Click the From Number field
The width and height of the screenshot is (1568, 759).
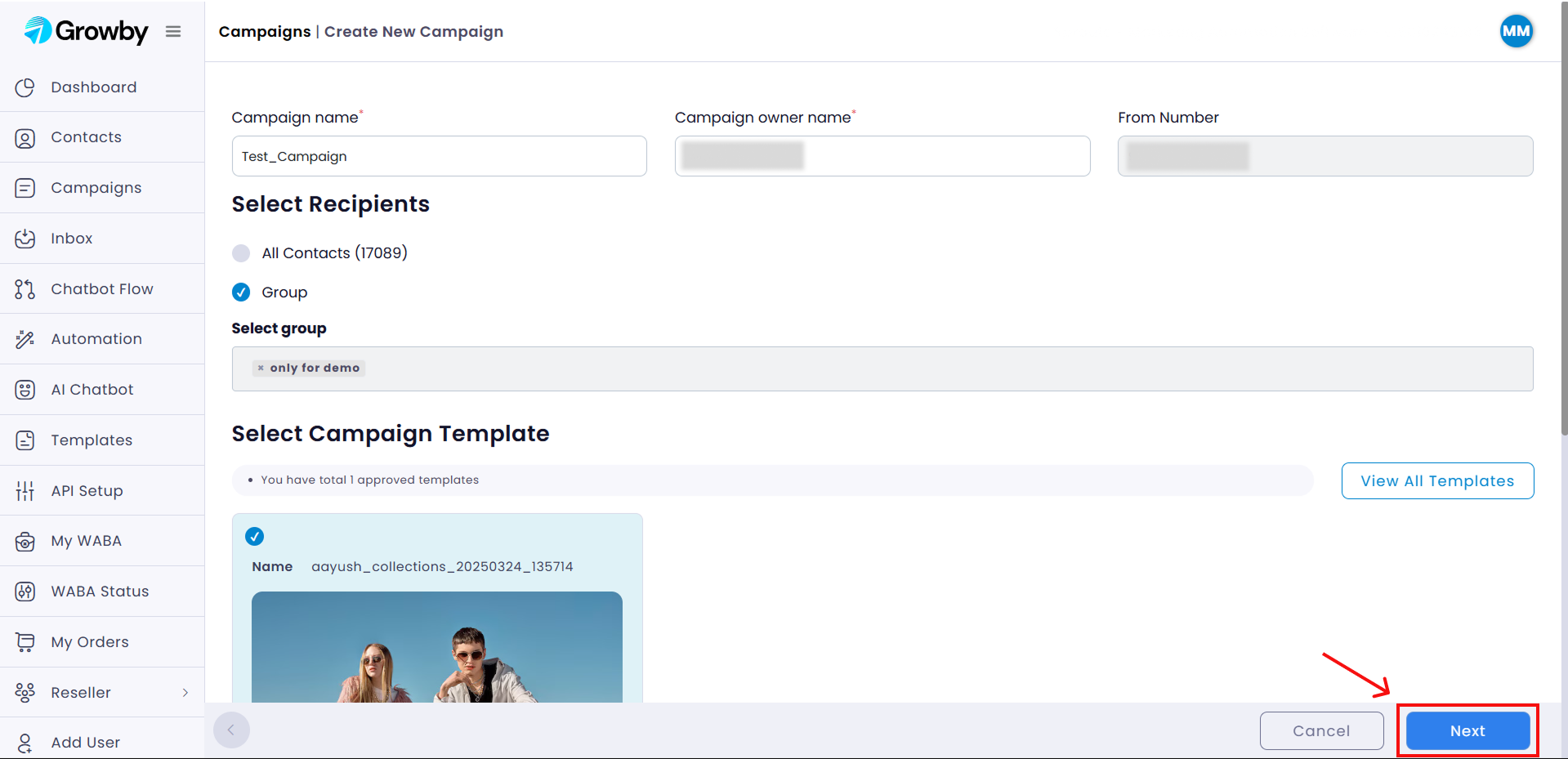pyautogui.click(x=1325, y=156)
